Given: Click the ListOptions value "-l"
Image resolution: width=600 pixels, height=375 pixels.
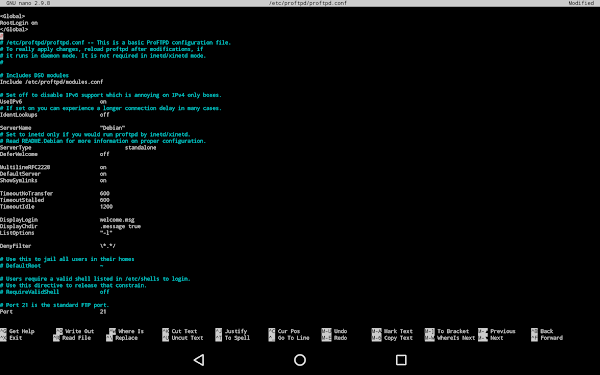Looking at the screenshot, I should pyautogui.click(x=106, y=233).
